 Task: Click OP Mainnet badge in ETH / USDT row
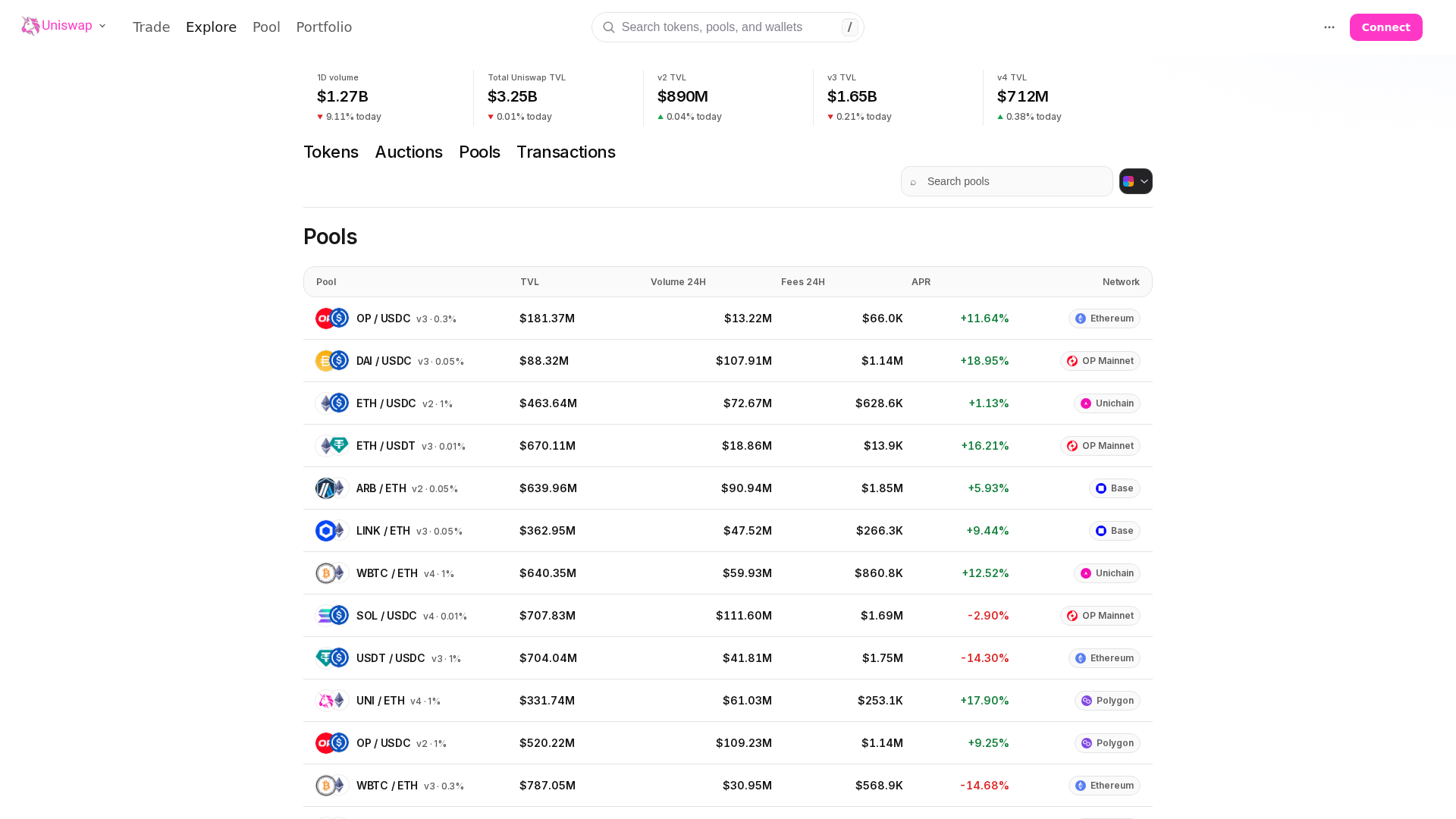tap(1100, 446)
